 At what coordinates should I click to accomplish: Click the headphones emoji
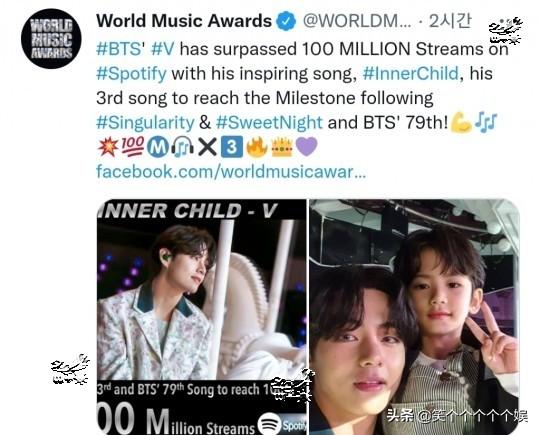point(183,147)
